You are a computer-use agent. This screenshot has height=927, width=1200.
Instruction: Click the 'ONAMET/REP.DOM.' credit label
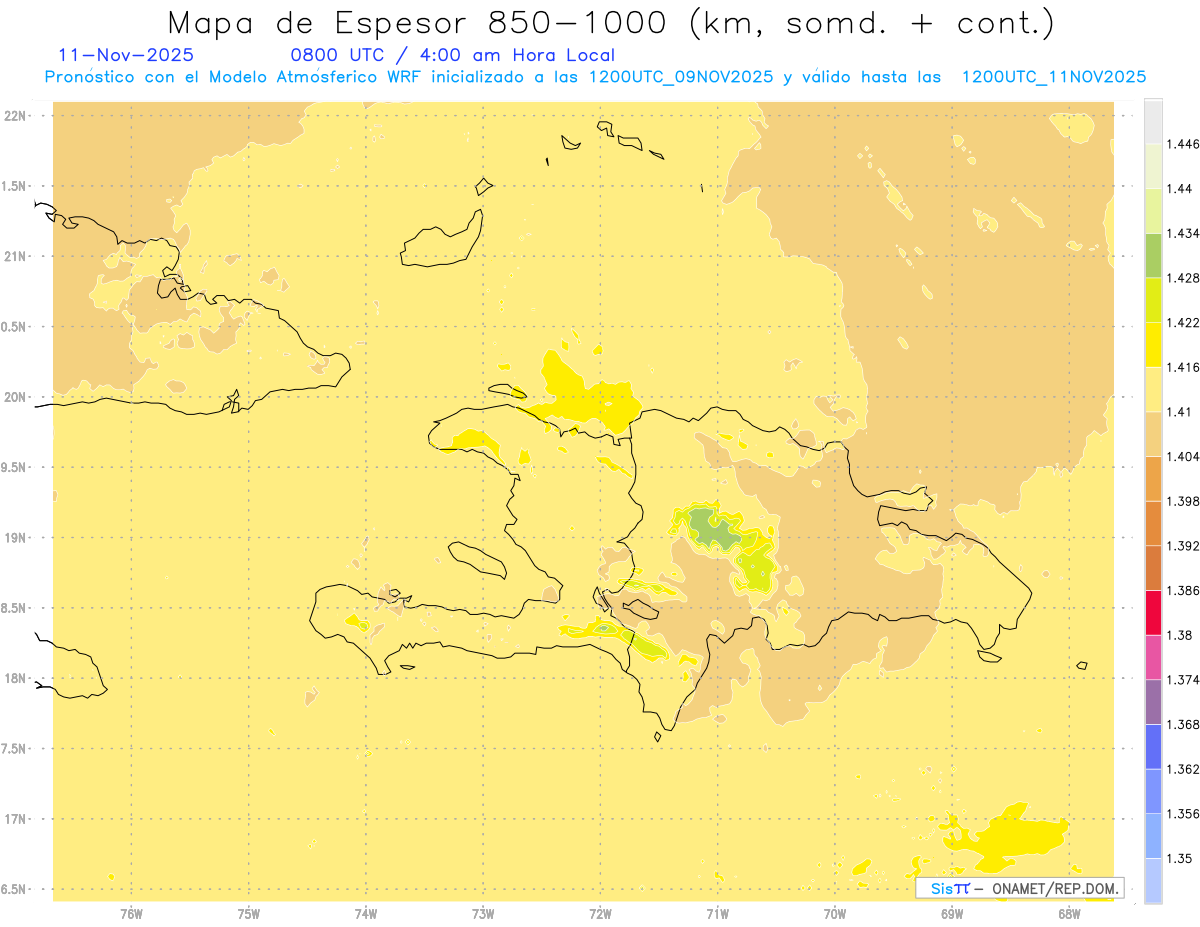1054,888
